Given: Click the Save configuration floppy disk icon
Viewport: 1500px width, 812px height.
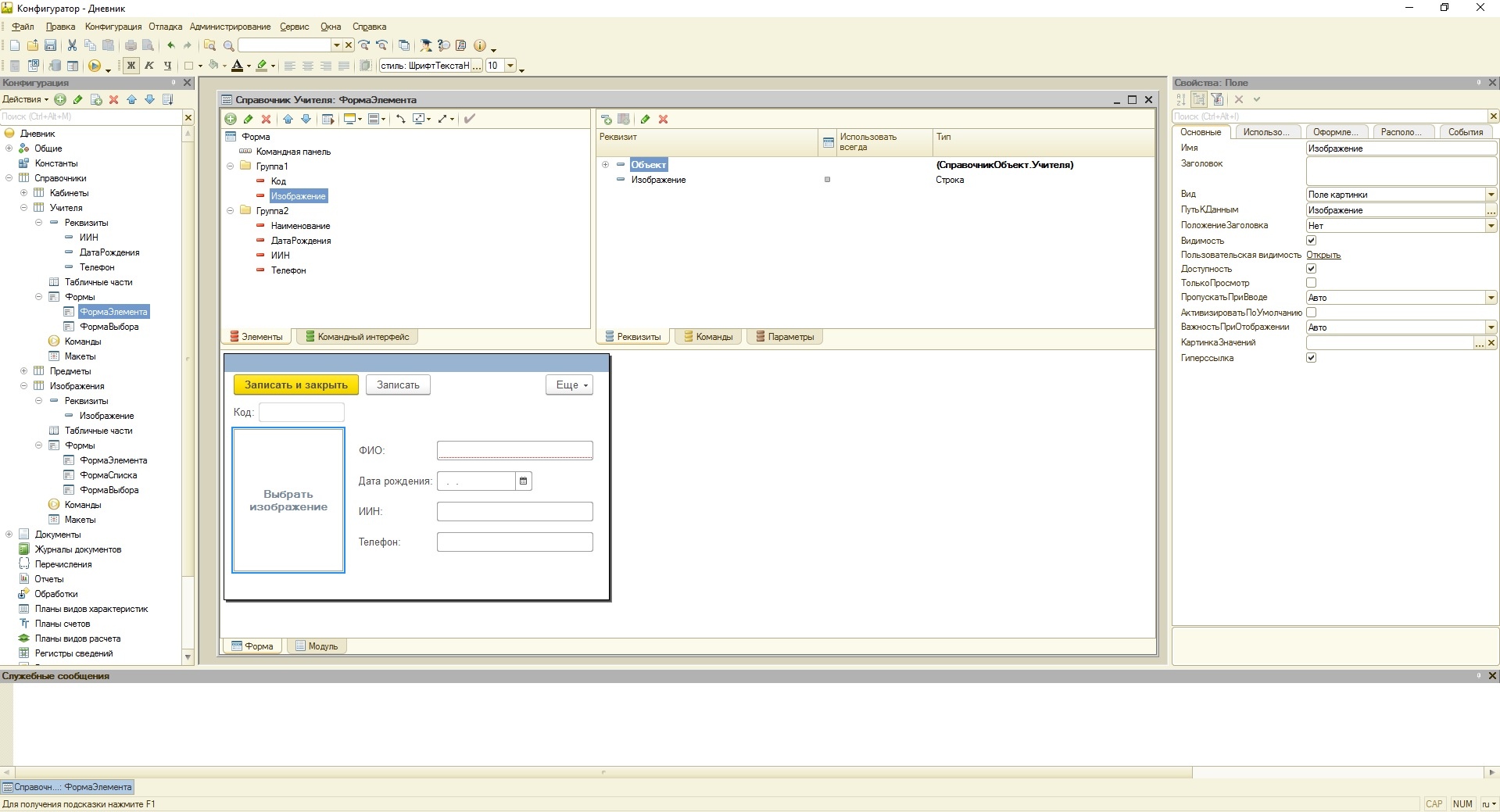Looking at the screenshot, I should pos(50,45).
